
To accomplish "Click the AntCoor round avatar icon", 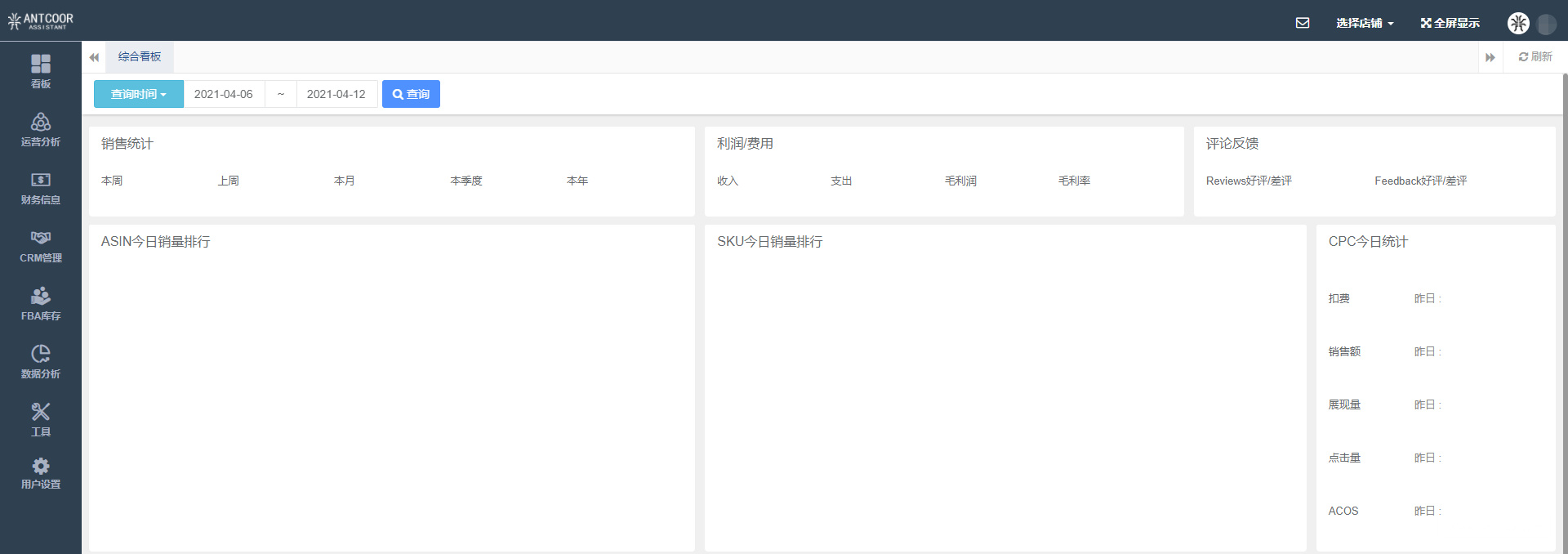I will pos(1518,23).
